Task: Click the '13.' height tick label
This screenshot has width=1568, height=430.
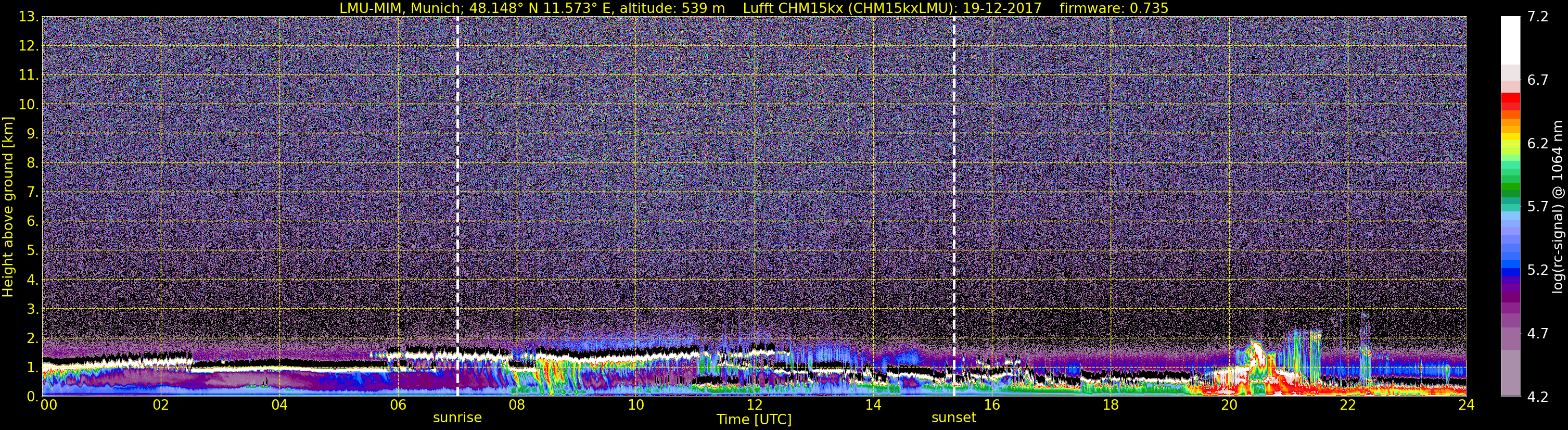Action: [x=28, y=17]
